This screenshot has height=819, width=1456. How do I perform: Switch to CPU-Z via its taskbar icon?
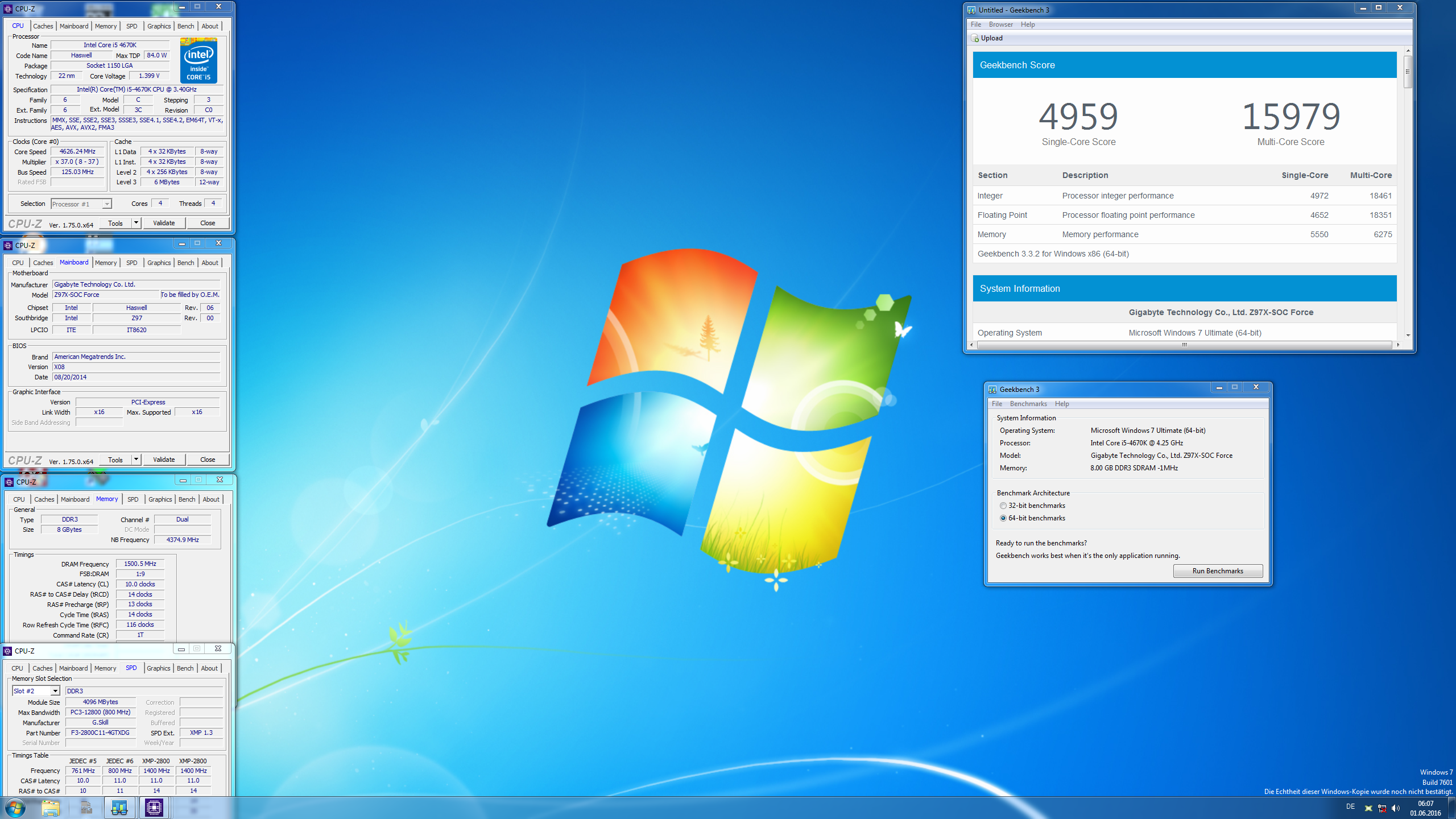154,808
